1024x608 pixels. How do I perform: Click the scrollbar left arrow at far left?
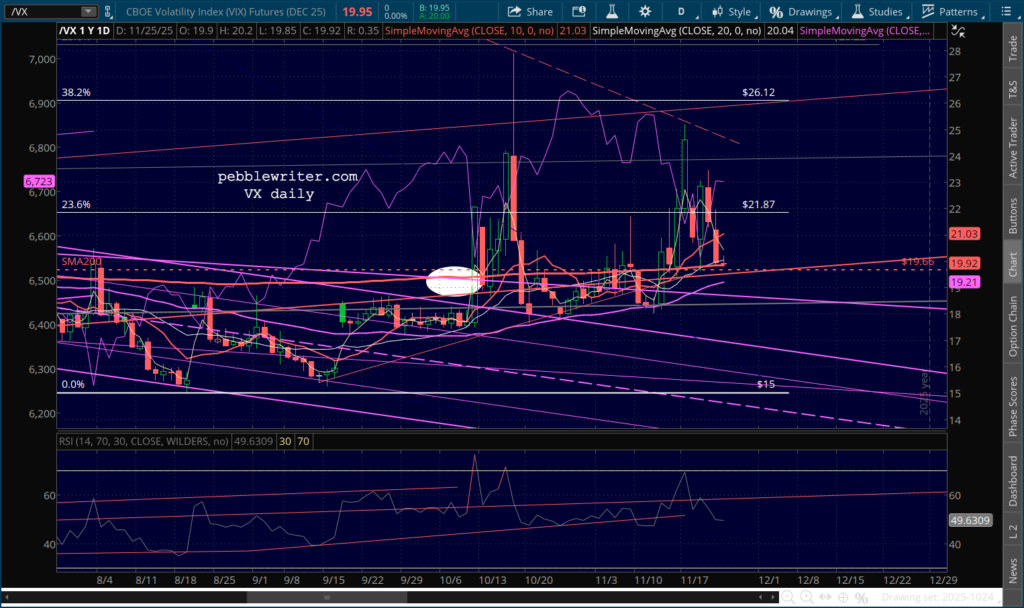tap(7, 597)
